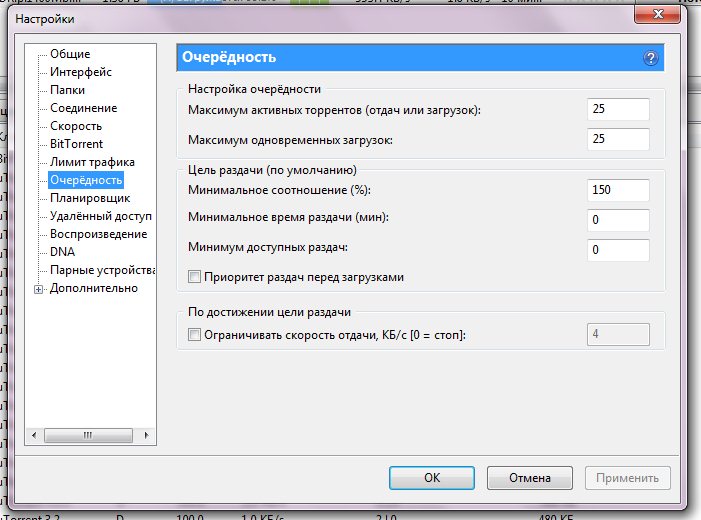Click right arrow of tree scrollbar

click(146, 435)
